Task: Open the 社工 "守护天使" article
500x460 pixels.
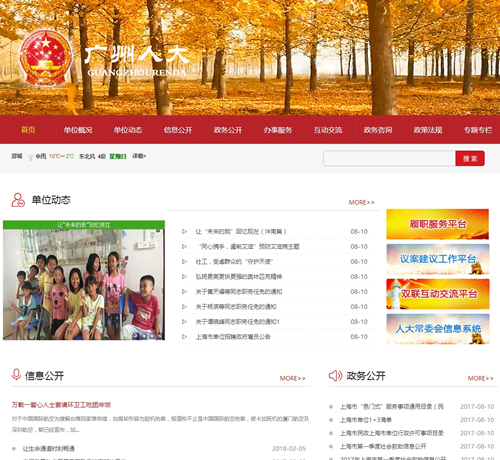Action: pyautogui.click(x=234, y=262)
